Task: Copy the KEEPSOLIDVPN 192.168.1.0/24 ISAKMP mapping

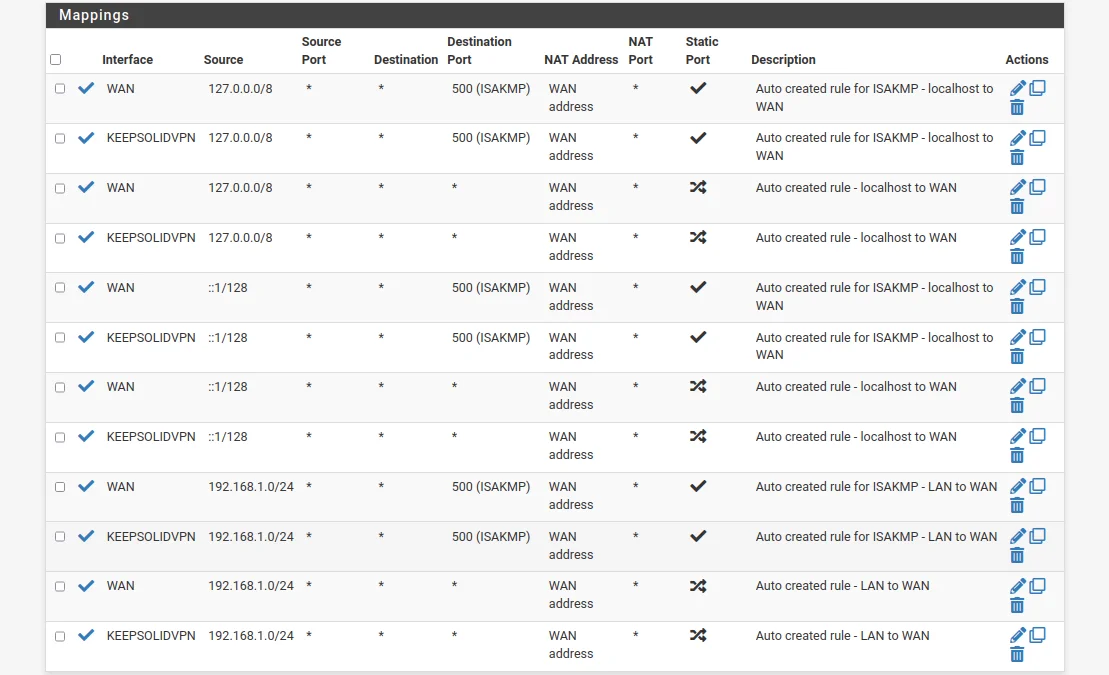Action: [x=1038, y=536]
